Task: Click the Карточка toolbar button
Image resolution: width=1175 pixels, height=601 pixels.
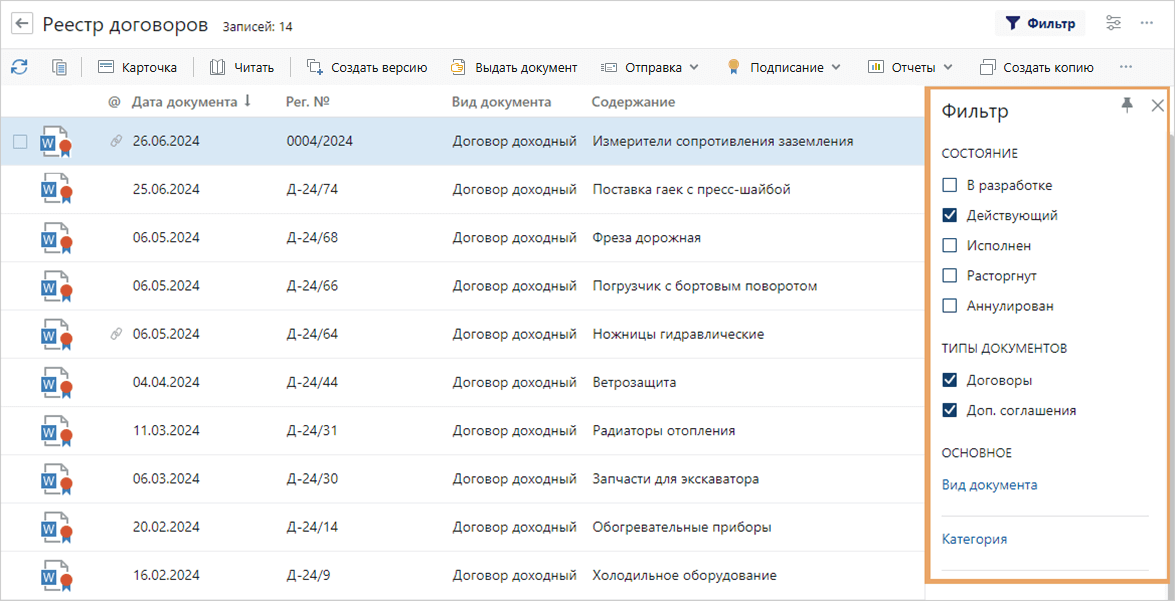Action: [138, 67]
